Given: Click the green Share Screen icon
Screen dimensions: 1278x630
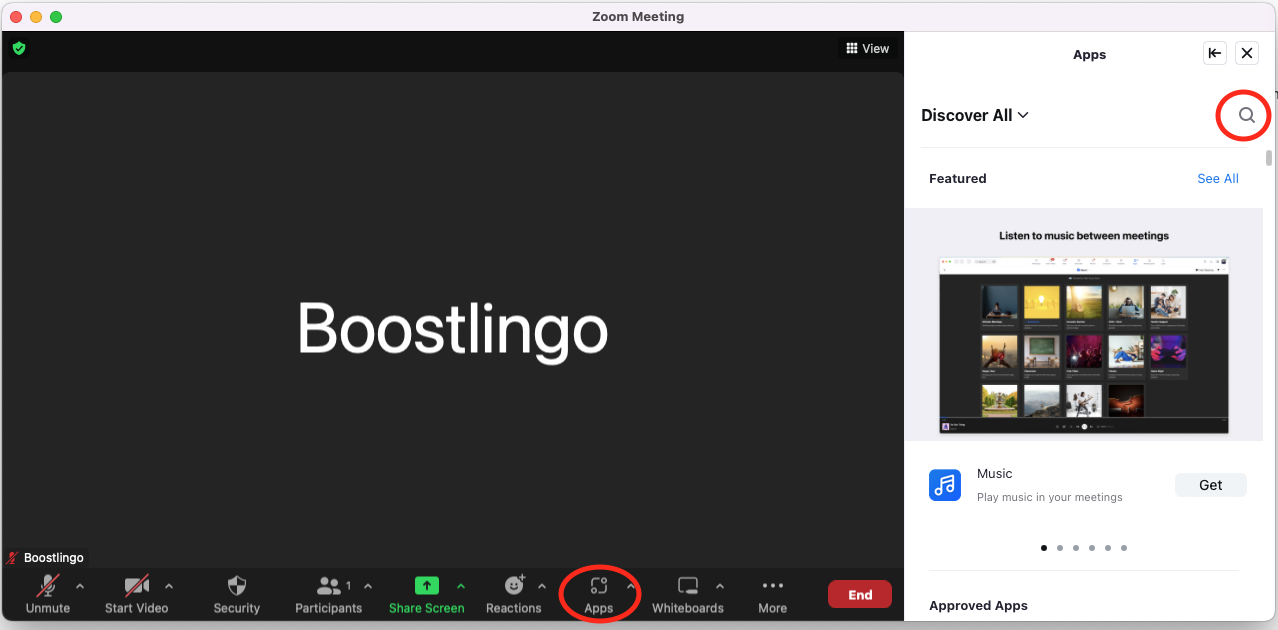Looking at the screenshot, I should tap(427, 586).
